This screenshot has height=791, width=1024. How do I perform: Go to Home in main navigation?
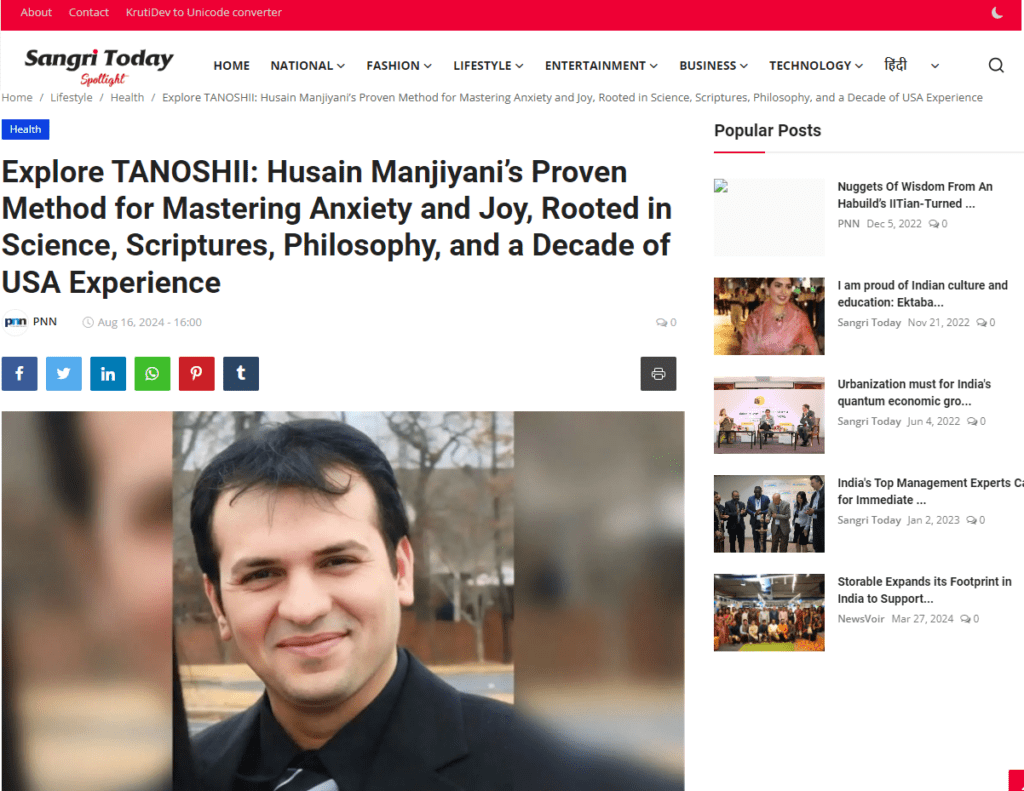point(231,65)
